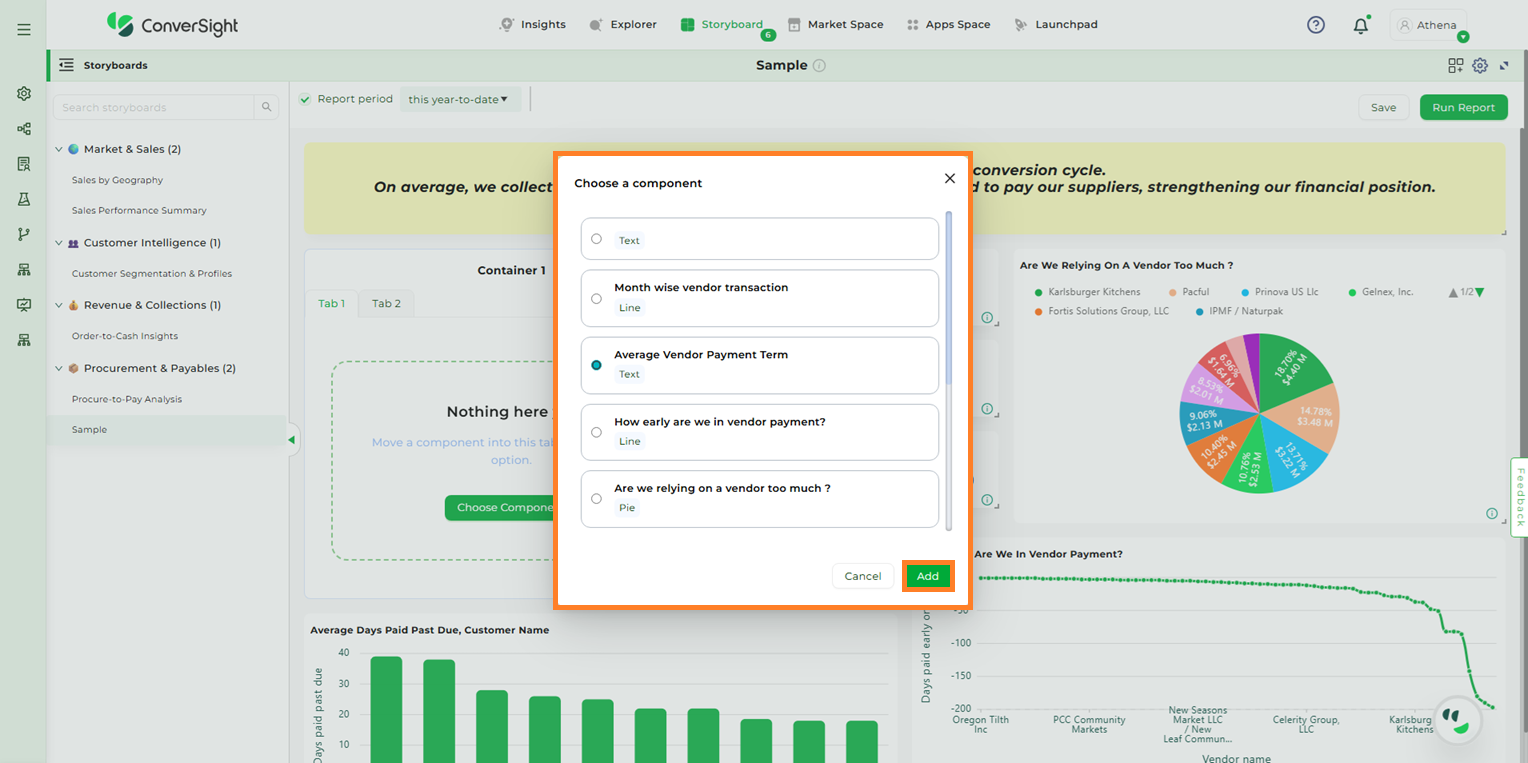This screenshot has width=1528, height=763.
Task: Go to the Explorer menu
Action: [623, 24]
